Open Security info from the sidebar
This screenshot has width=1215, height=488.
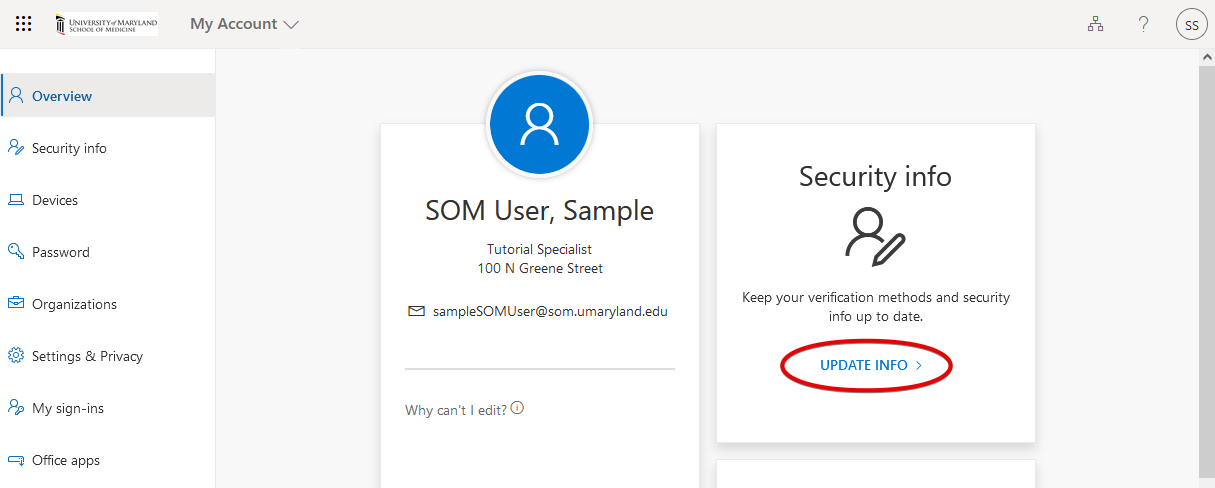tap(69, 148)
